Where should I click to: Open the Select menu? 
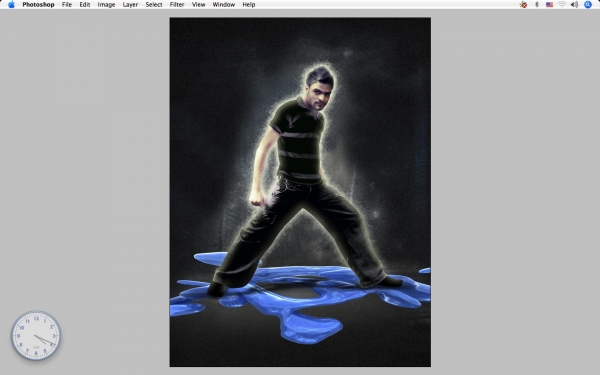coord(154,5)
